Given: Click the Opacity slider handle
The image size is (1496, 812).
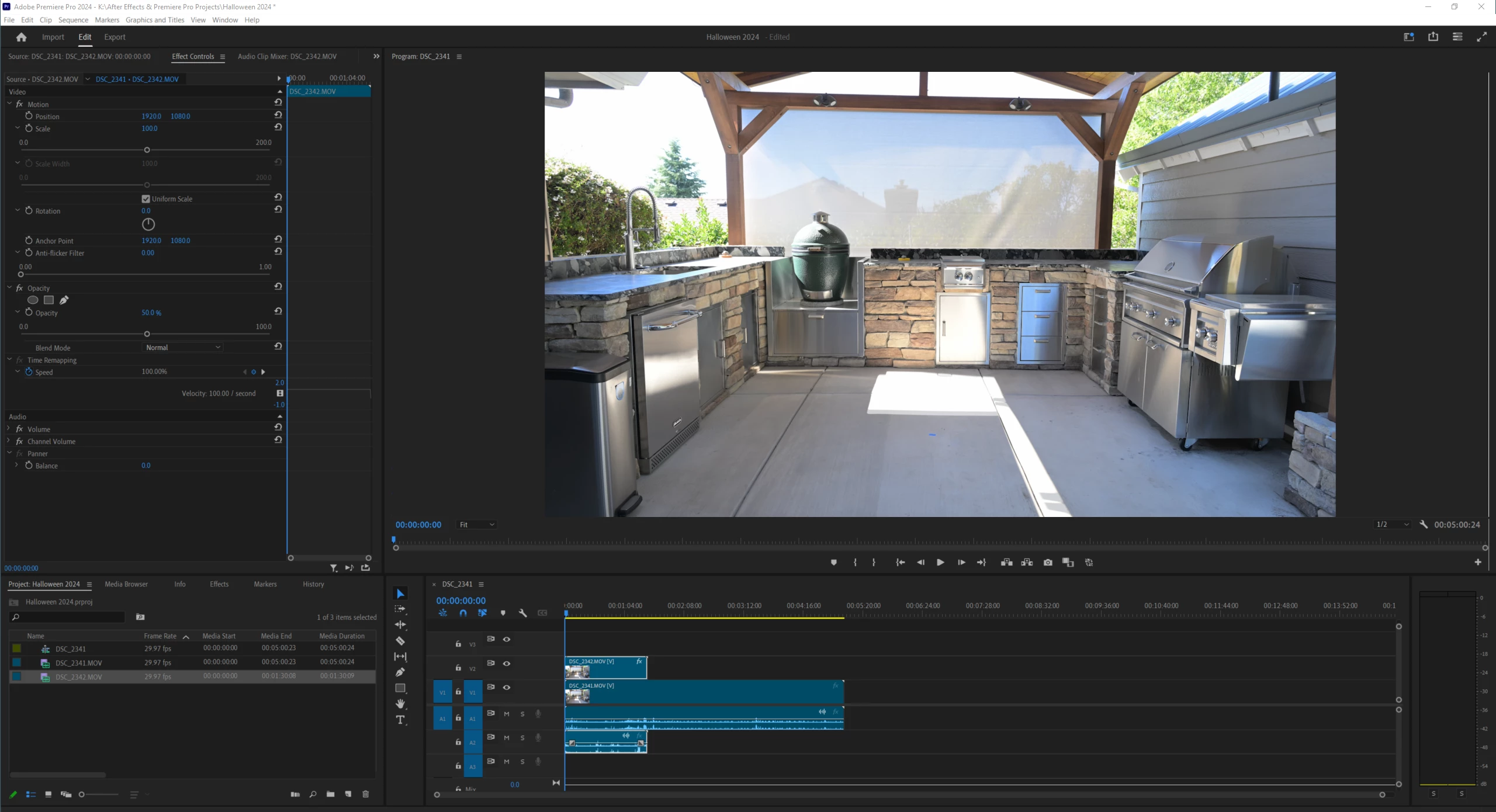Looking at the screenshot, I should [147, 334].
